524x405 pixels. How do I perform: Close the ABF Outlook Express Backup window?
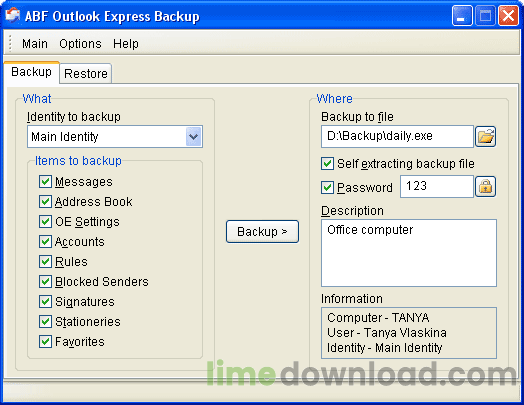click(508, 16)
